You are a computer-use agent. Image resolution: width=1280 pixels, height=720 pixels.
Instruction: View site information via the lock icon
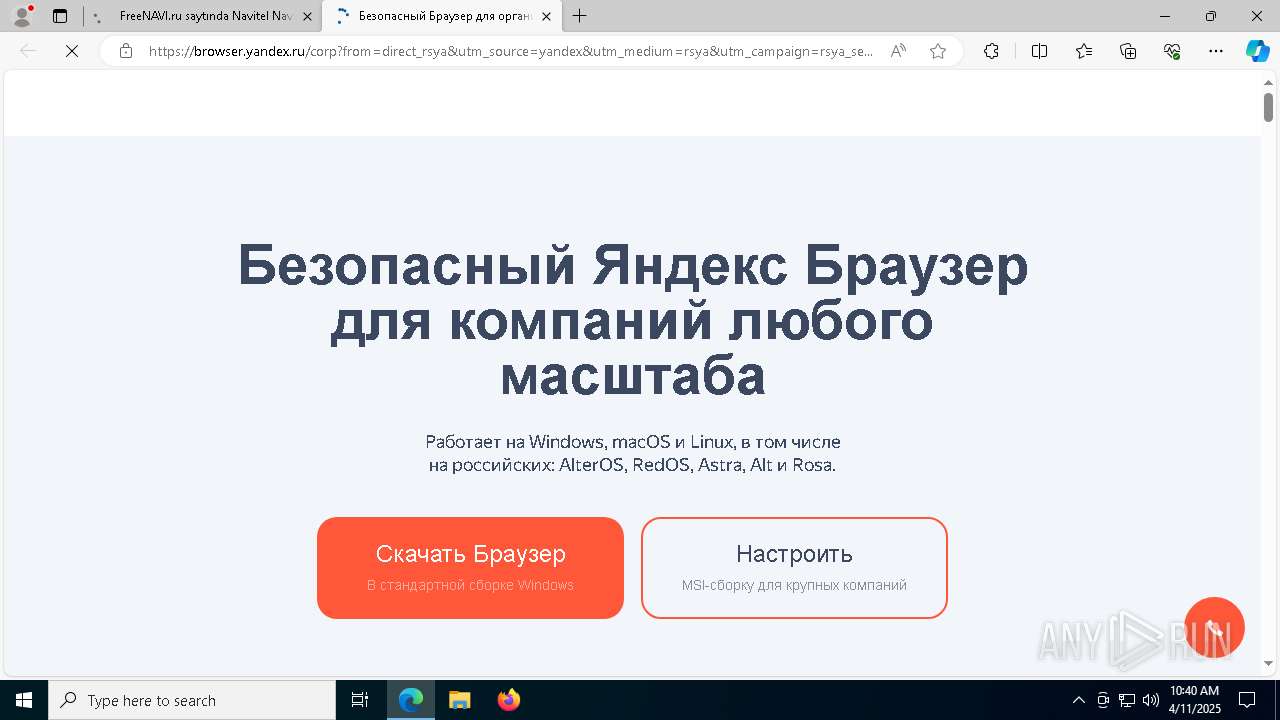tap(126, 51)
